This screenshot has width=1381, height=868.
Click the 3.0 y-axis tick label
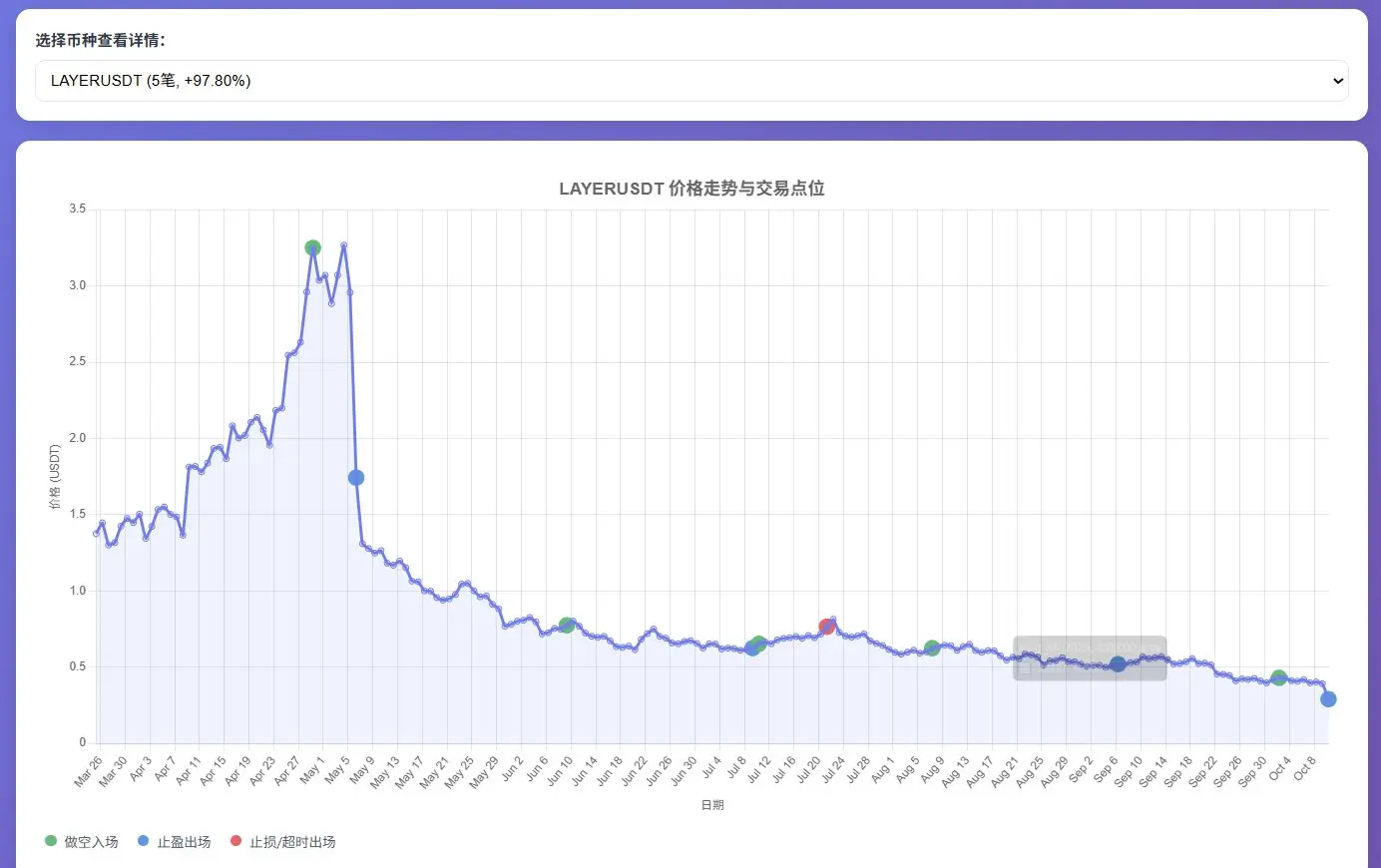click(77, 285)
